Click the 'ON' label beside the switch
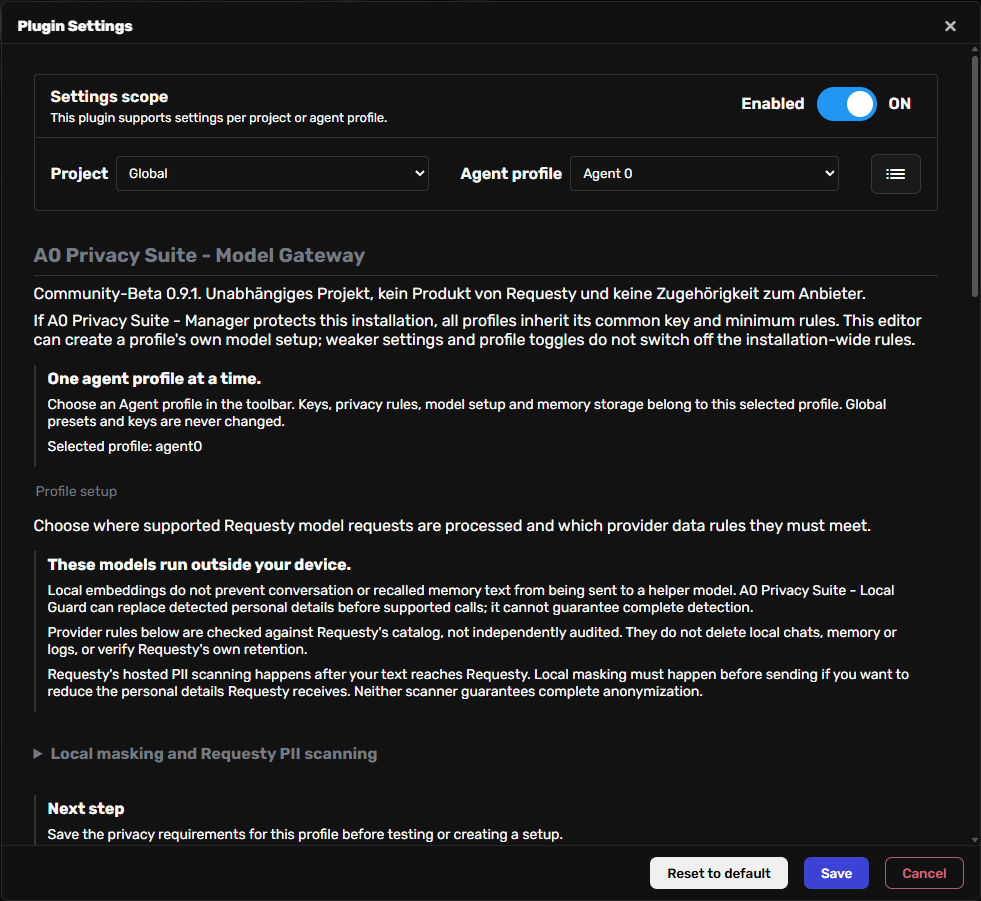Image resolution: width=981 pixels, height=901 pixels. coord(899,104)
